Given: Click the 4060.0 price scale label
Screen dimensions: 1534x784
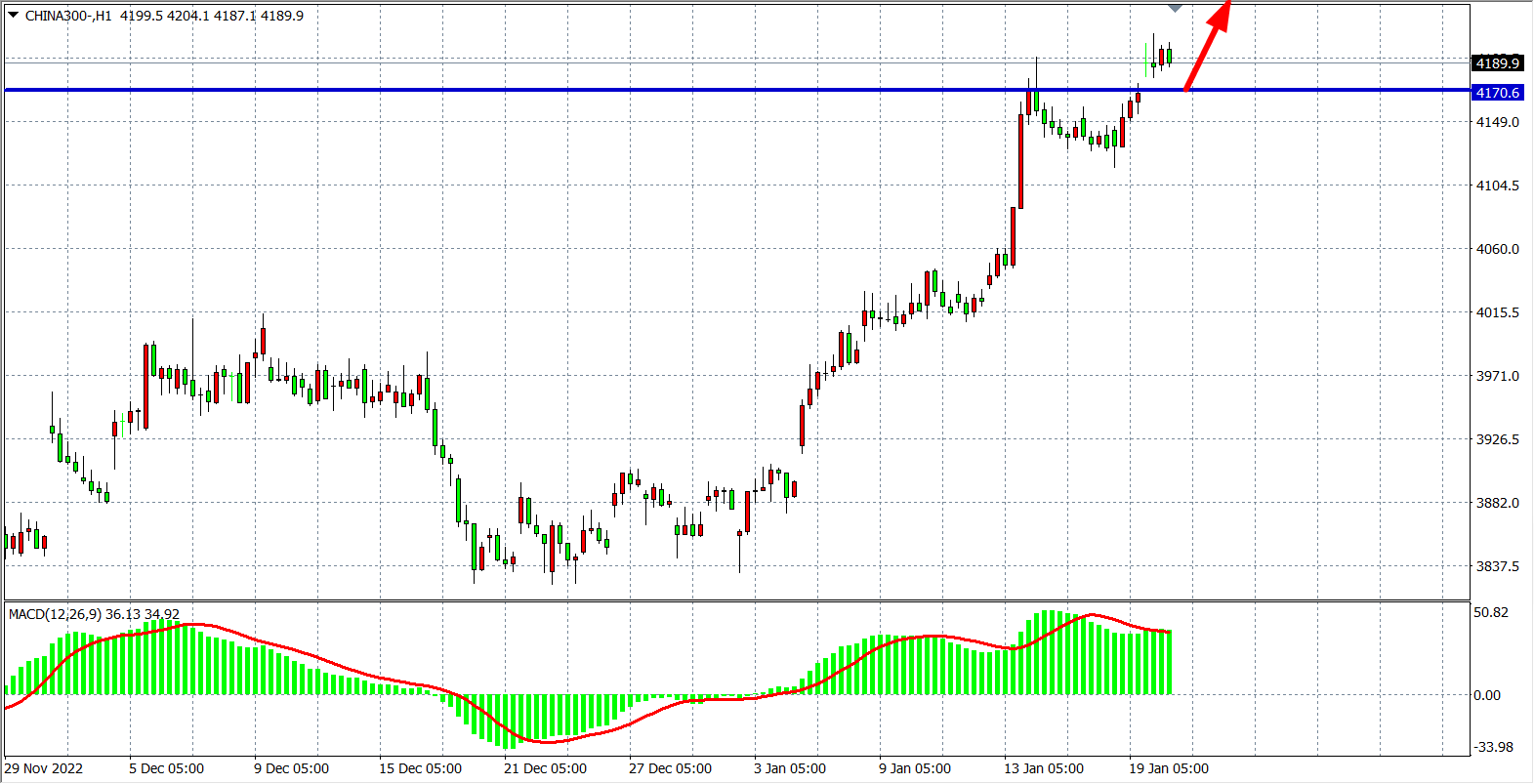Looking at the screenshot, I should click(1497, 249).
